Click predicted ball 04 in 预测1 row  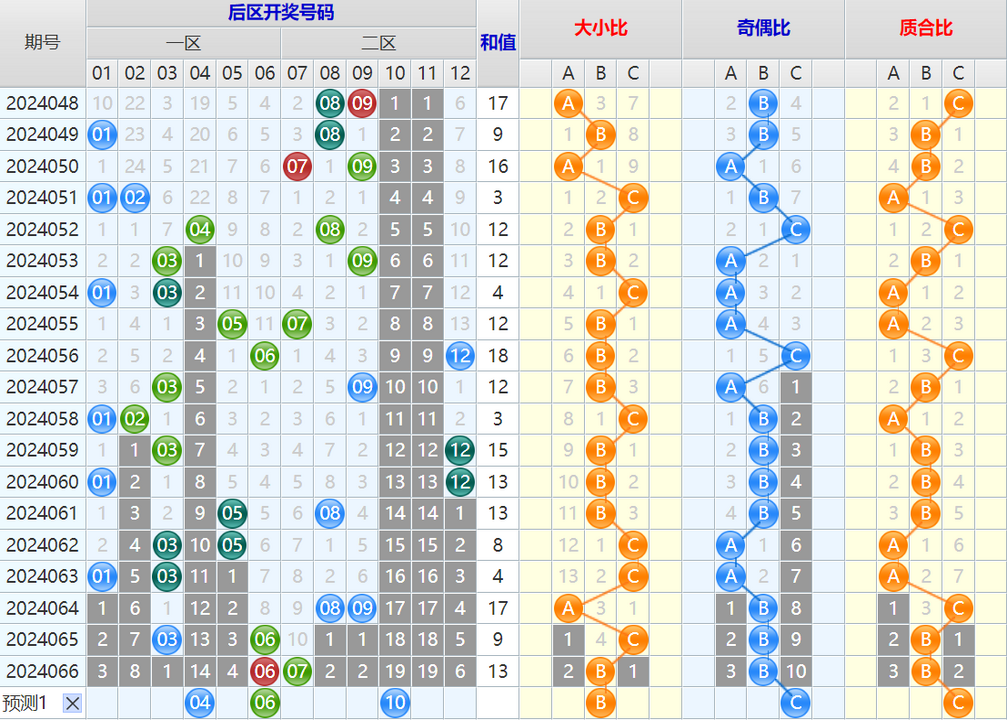(200, 703)
